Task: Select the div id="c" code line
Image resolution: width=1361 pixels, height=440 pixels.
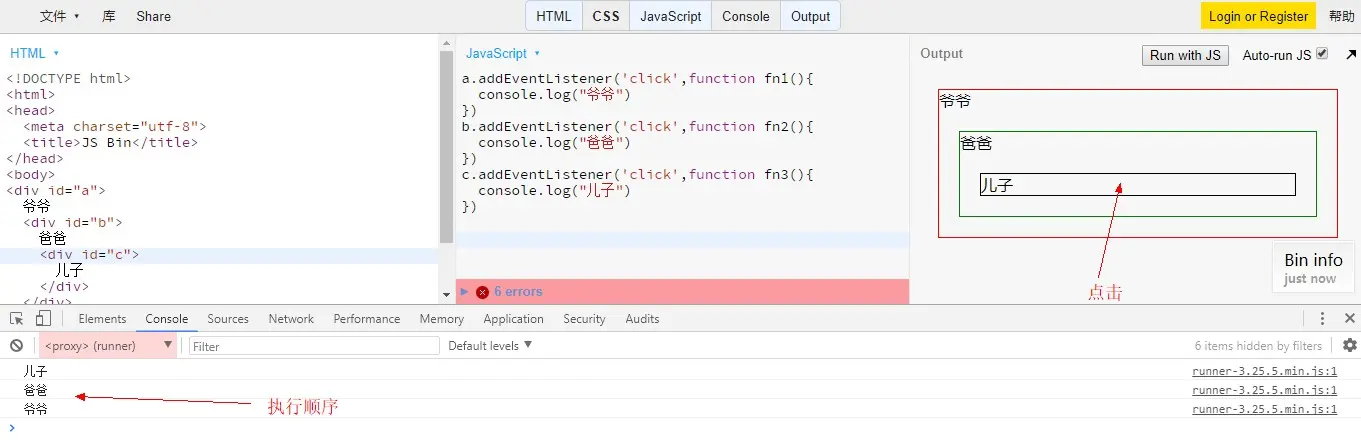Action: pyautogui.click(x=89, y=255)
